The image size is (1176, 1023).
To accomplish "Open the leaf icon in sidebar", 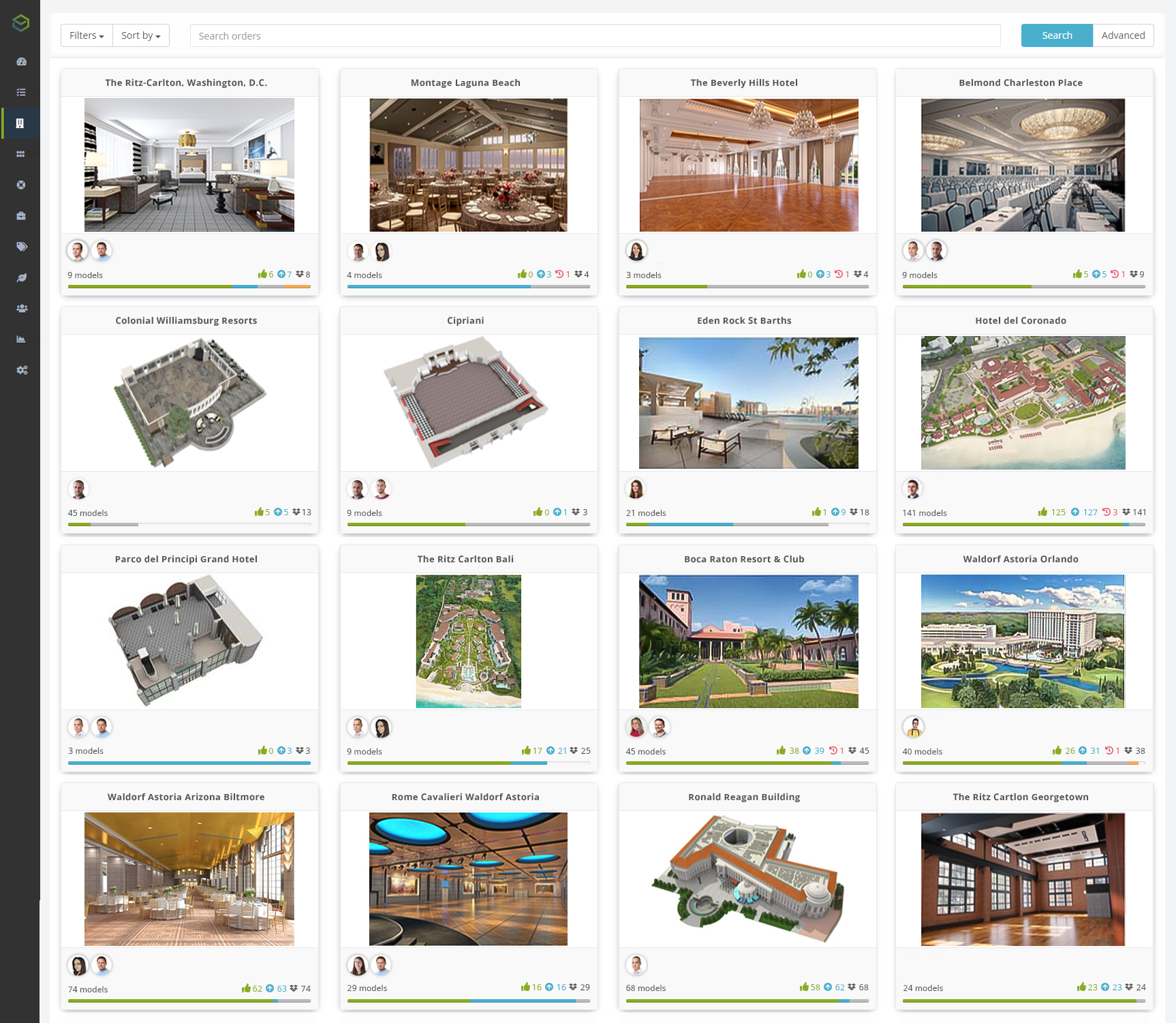I will point(21,277).
